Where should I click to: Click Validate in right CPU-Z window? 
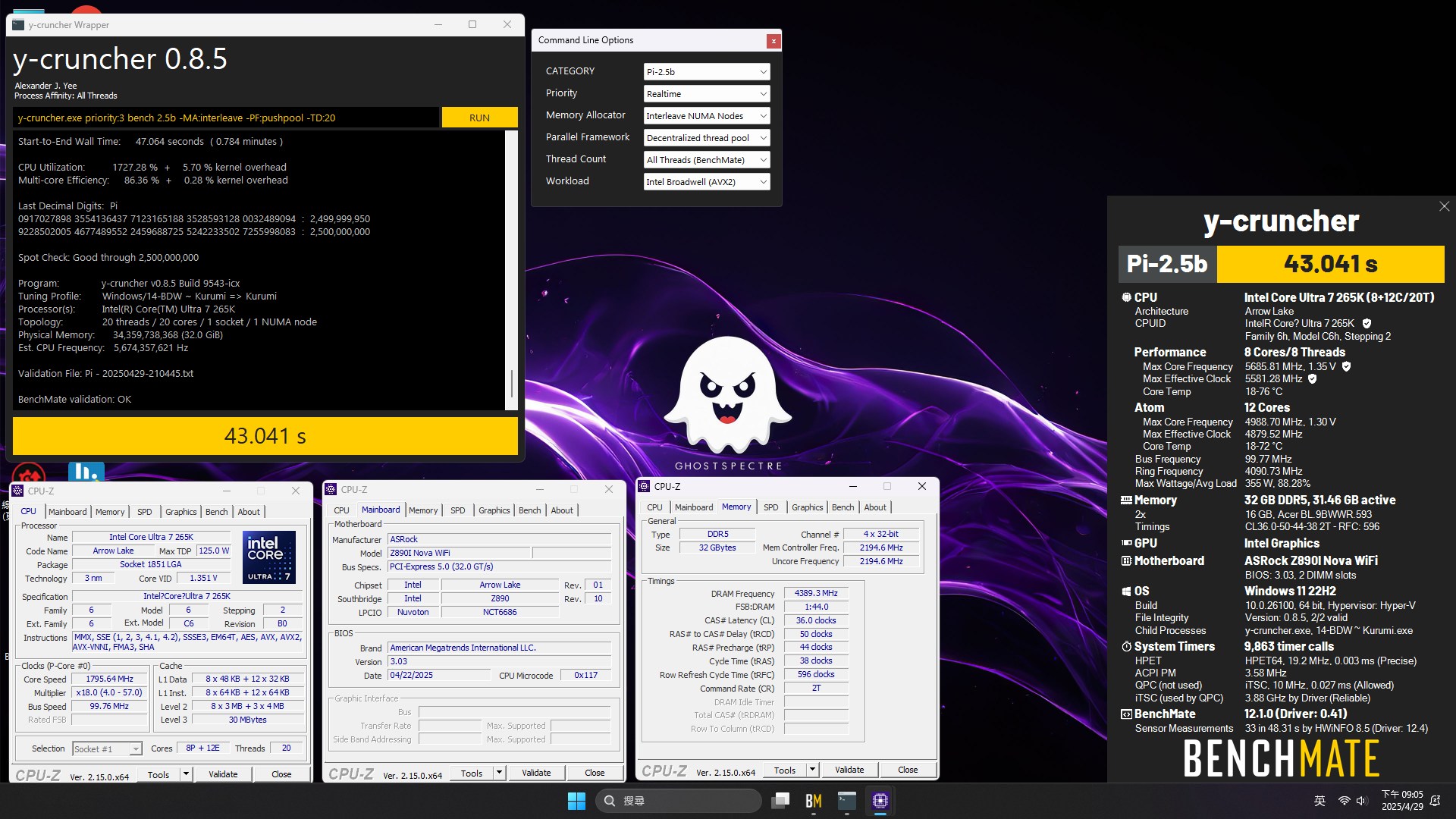point(849,770)
